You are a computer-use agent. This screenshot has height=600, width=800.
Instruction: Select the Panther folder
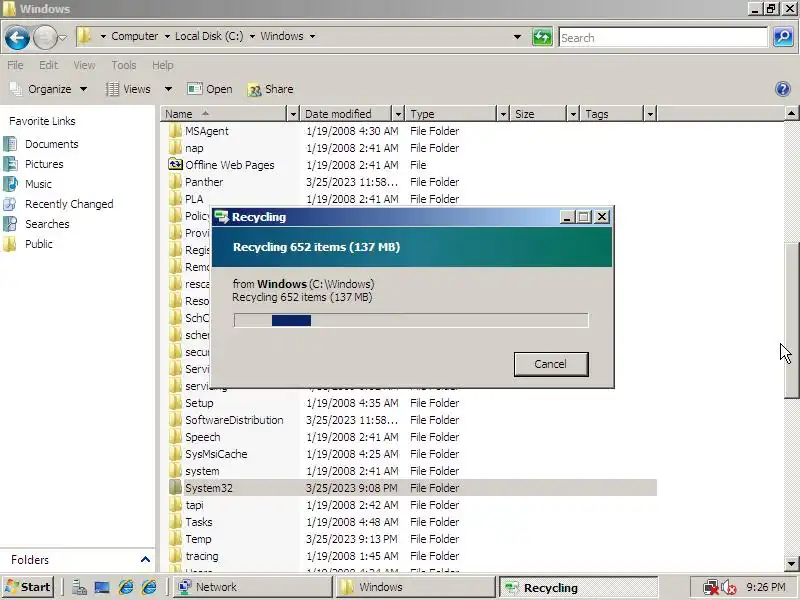[x=204, y=182]
